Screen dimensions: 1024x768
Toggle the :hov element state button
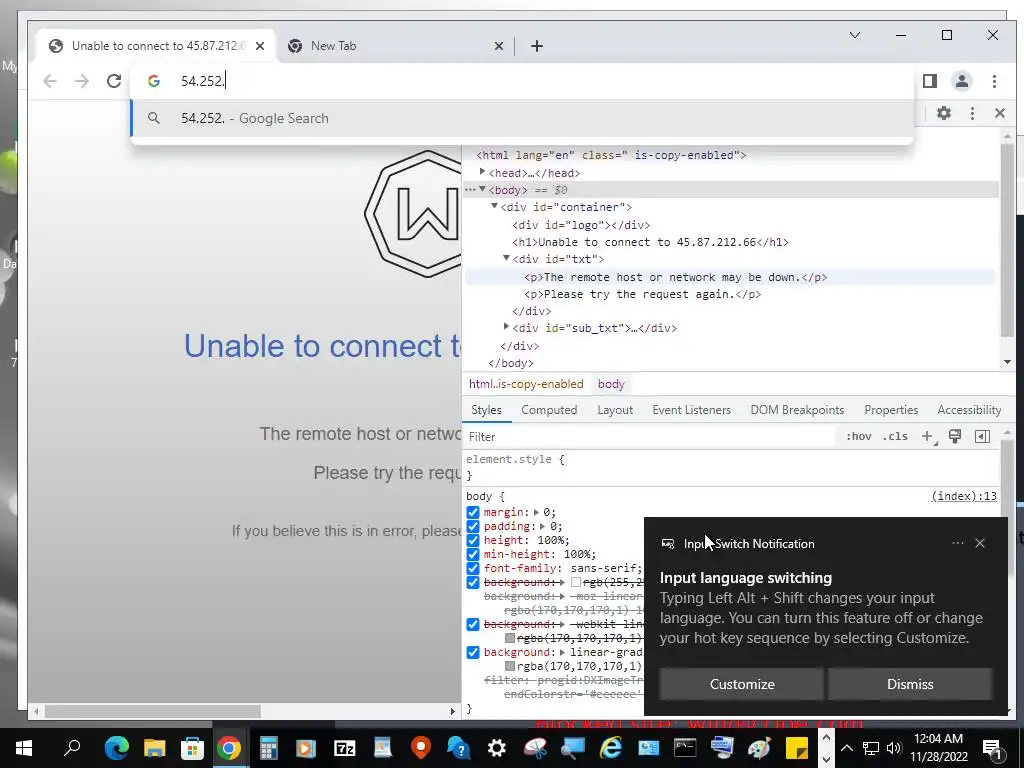(859, 436)
